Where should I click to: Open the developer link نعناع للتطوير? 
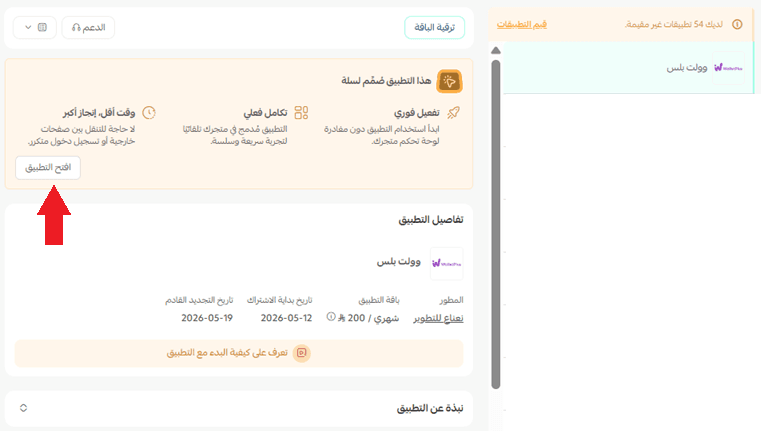438,318
